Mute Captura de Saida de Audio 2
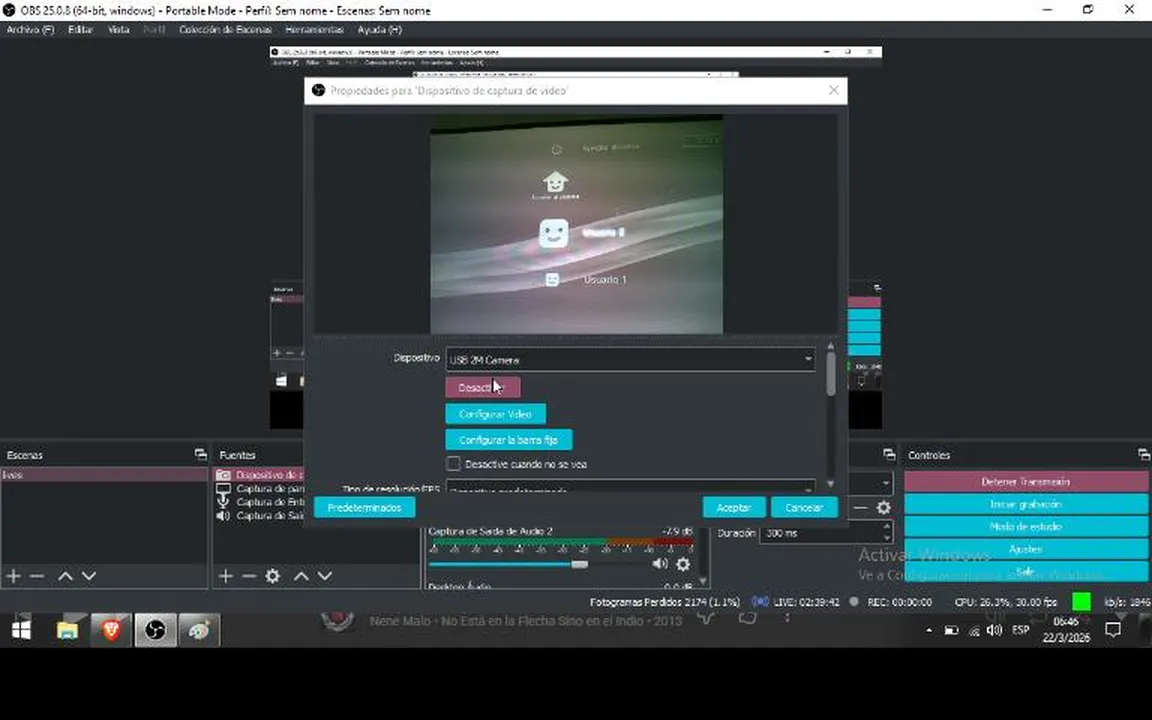This screenshot has height=720, width=1152. click(660, 564)
